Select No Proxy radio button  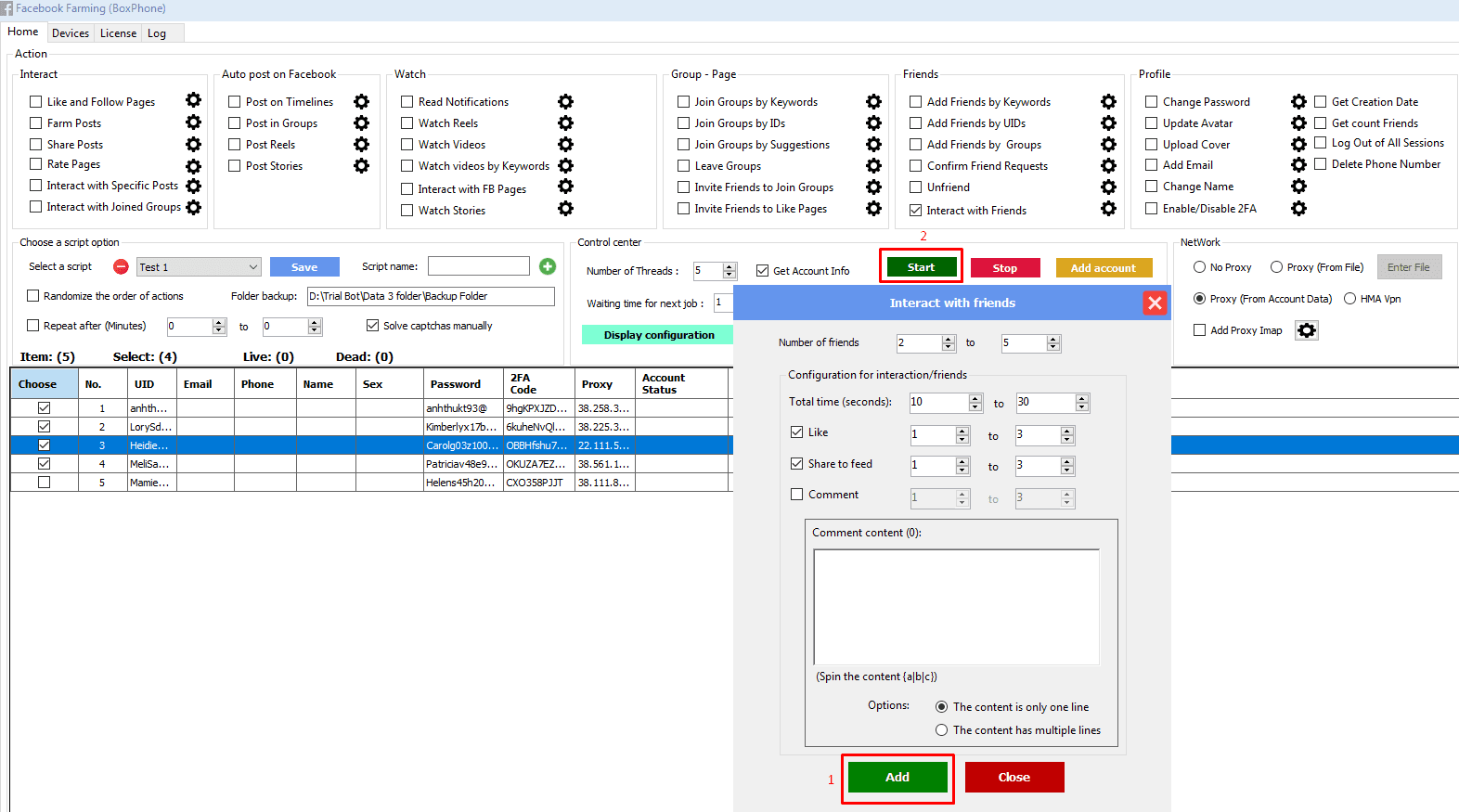[1199, 267]
